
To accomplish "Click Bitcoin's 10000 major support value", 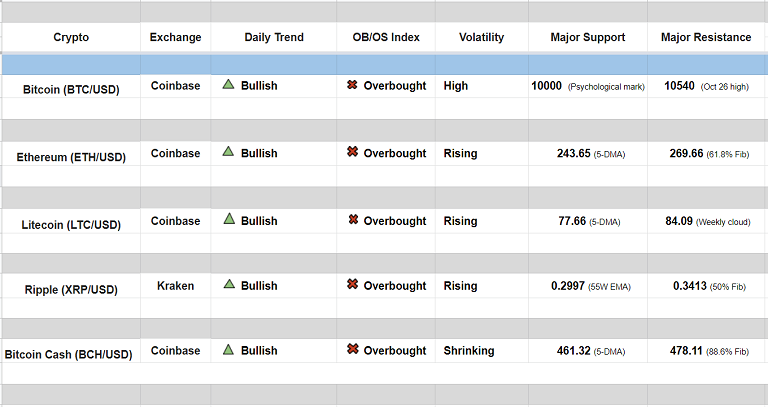I will [547, 86].
